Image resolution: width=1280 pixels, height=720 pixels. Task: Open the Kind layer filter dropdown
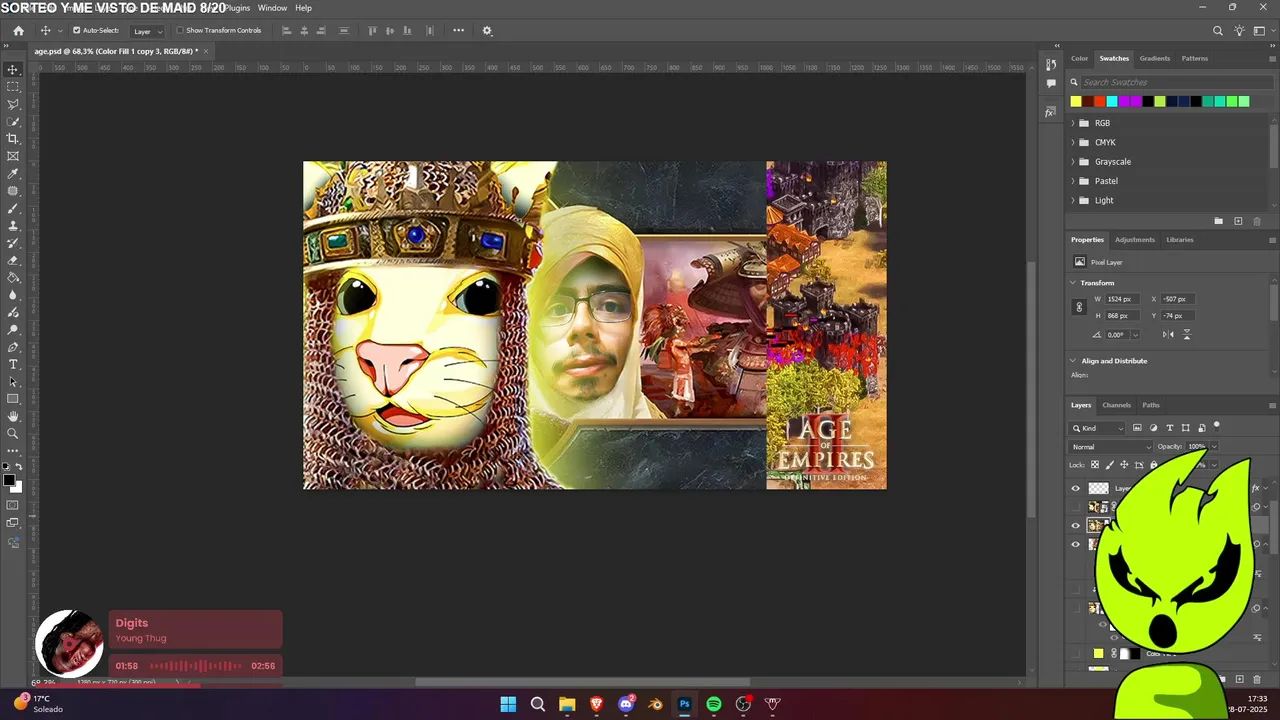[1098, 428]
